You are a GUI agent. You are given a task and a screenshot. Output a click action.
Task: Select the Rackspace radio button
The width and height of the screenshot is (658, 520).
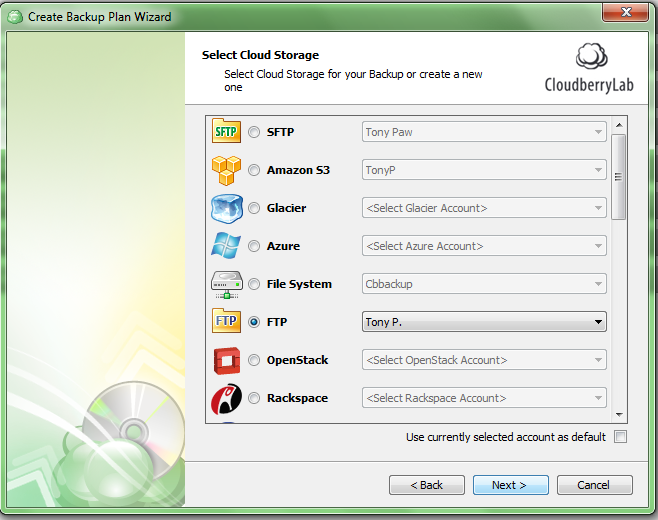(x=254, y=398)
